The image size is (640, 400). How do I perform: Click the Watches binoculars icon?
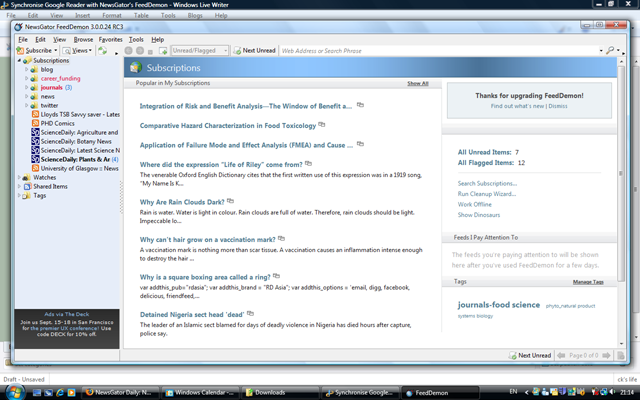(x=27, y=177)
